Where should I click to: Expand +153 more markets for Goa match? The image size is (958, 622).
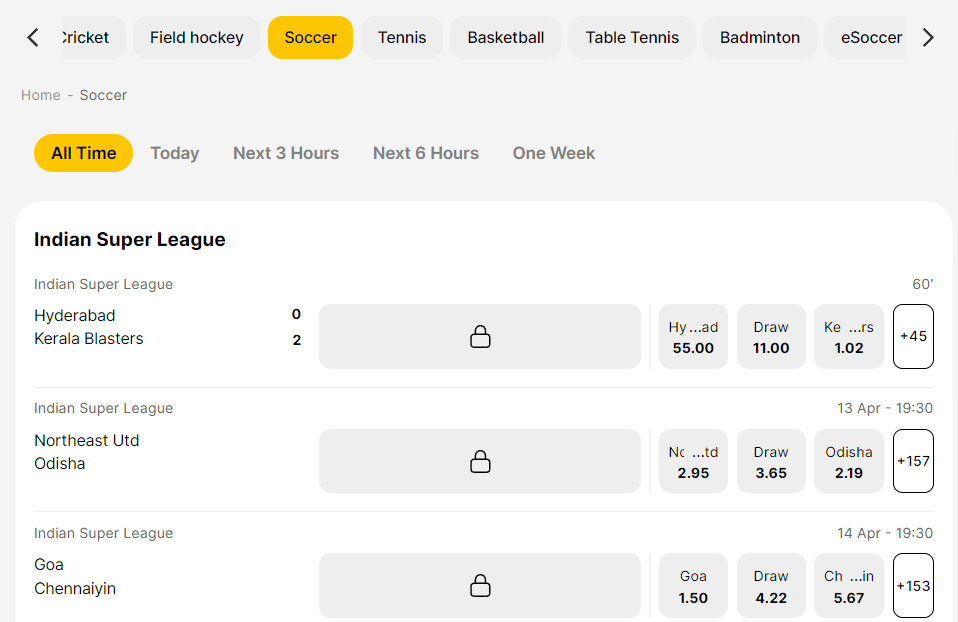(913, 585)
